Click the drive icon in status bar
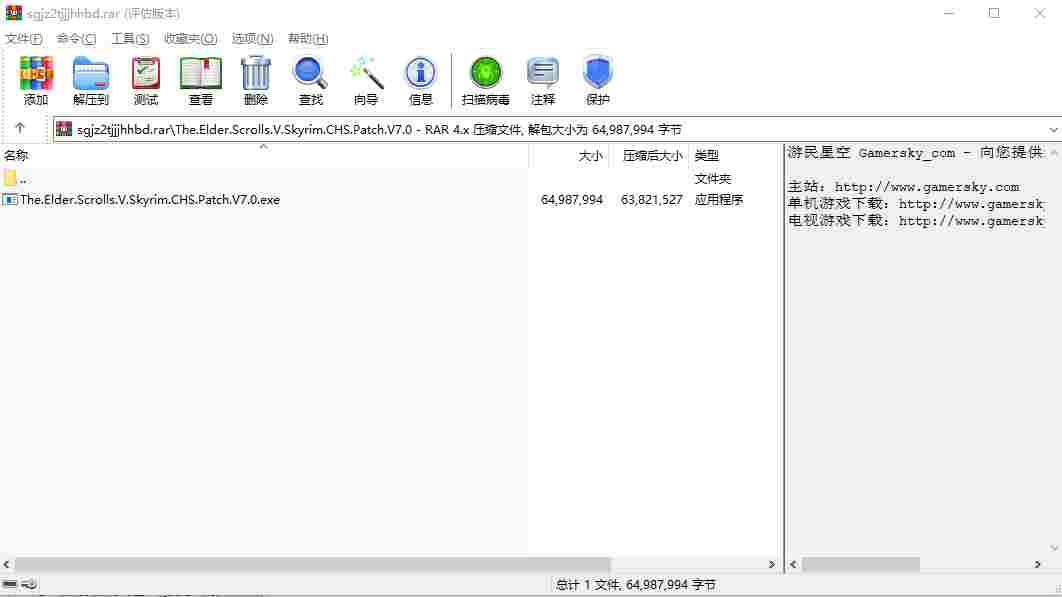Viewport: 1062px width, 597px height. 9,584
